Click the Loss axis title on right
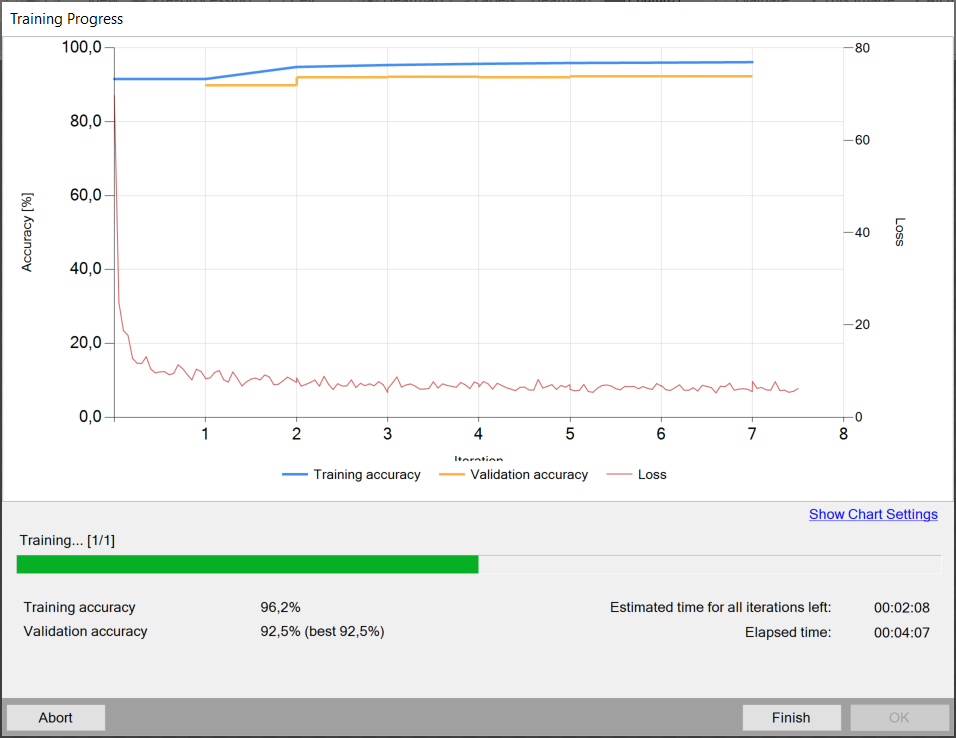Image resolution: width=956 pixels, height=738 pixels. [x=898, y=232]
